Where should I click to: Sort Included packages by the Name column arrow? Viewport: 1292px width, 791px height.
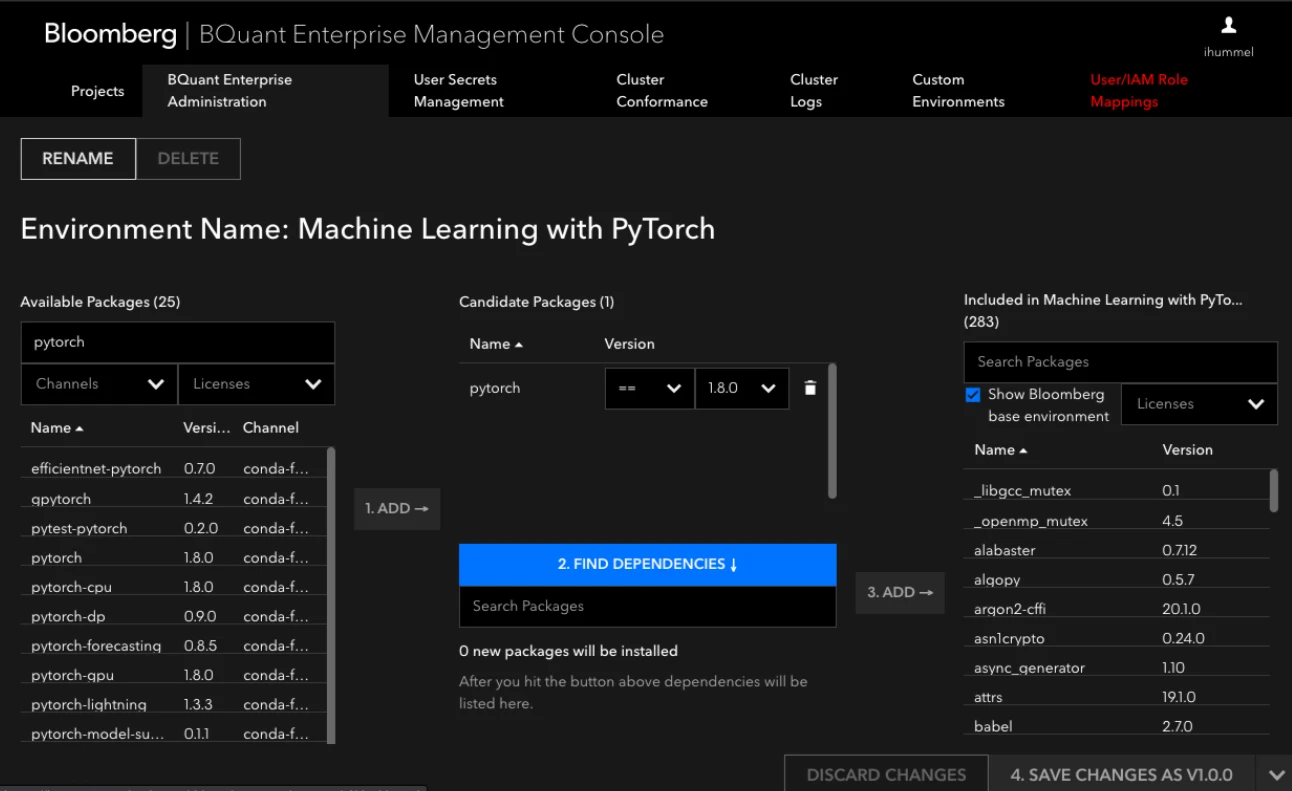pyautogui.click(x=1024, y=449)
